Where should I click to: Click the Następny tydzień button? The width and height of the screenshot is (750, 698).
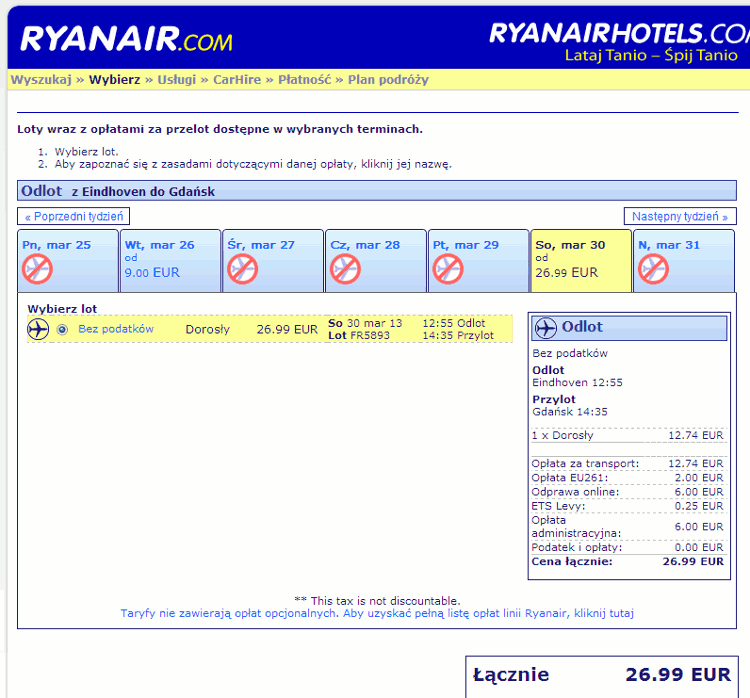[x=680, y=216]
